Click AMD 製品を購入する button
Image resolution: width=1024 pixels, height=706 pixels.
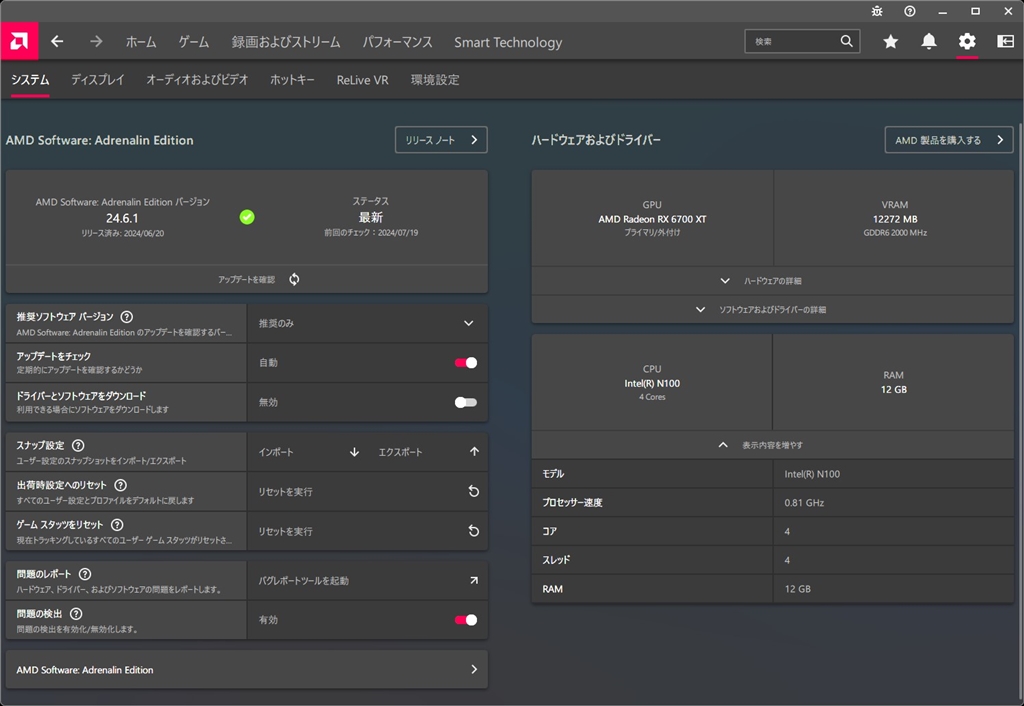[x=948, y=140]
